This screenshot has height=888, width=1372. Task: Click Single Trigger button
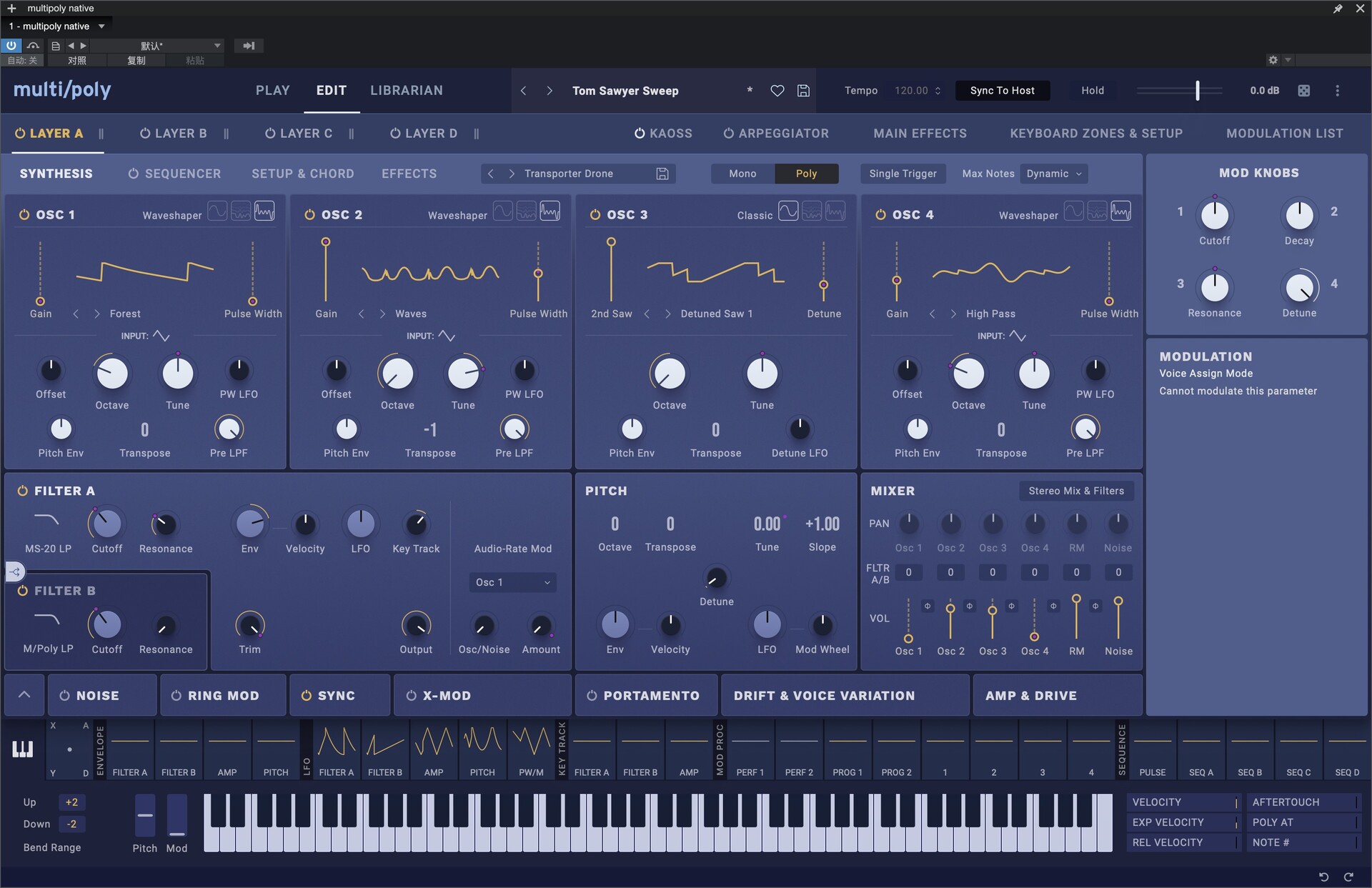(x=903, y=174)
